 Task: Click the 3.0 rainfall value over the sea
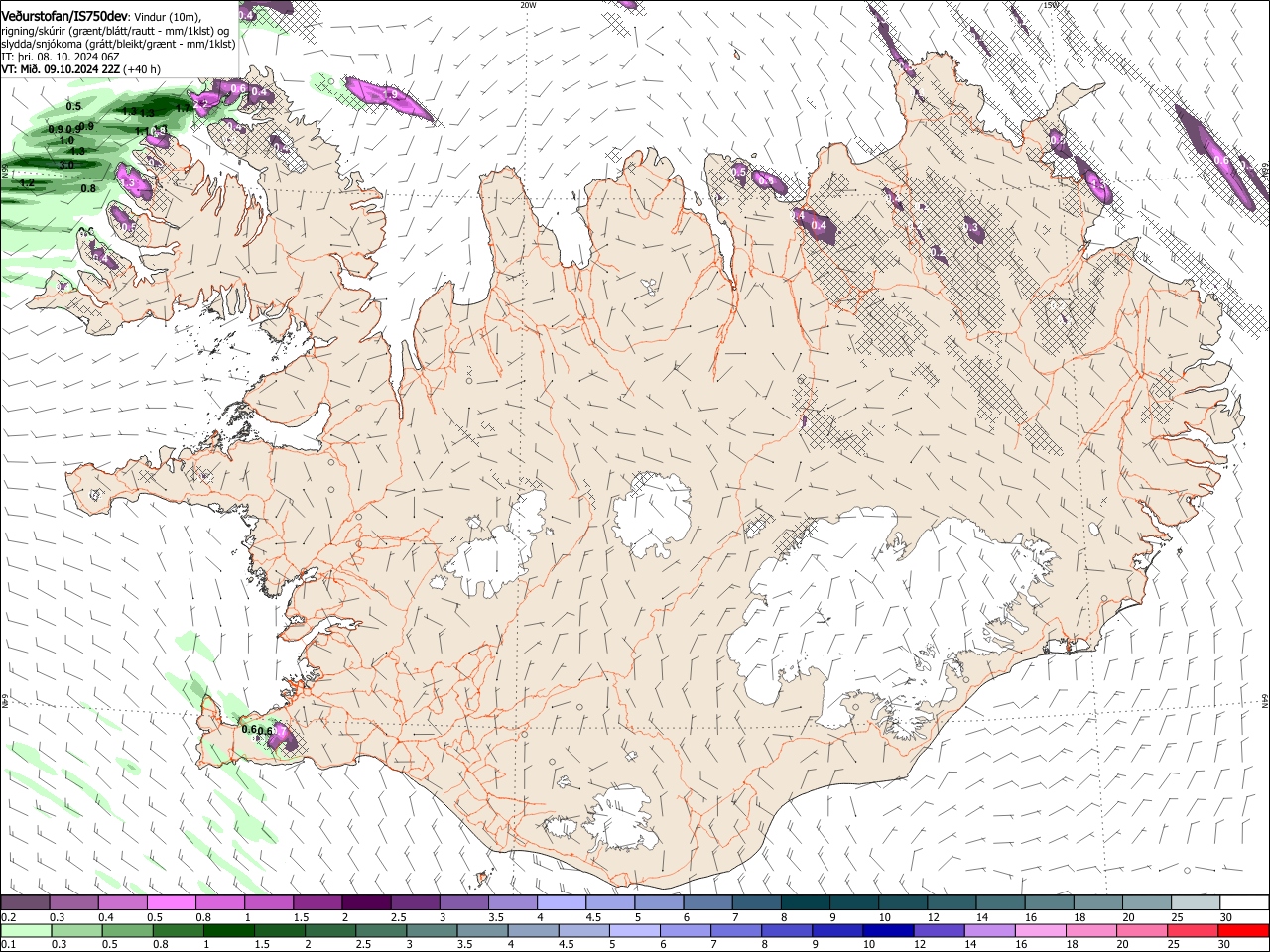(x=66, y=165)
